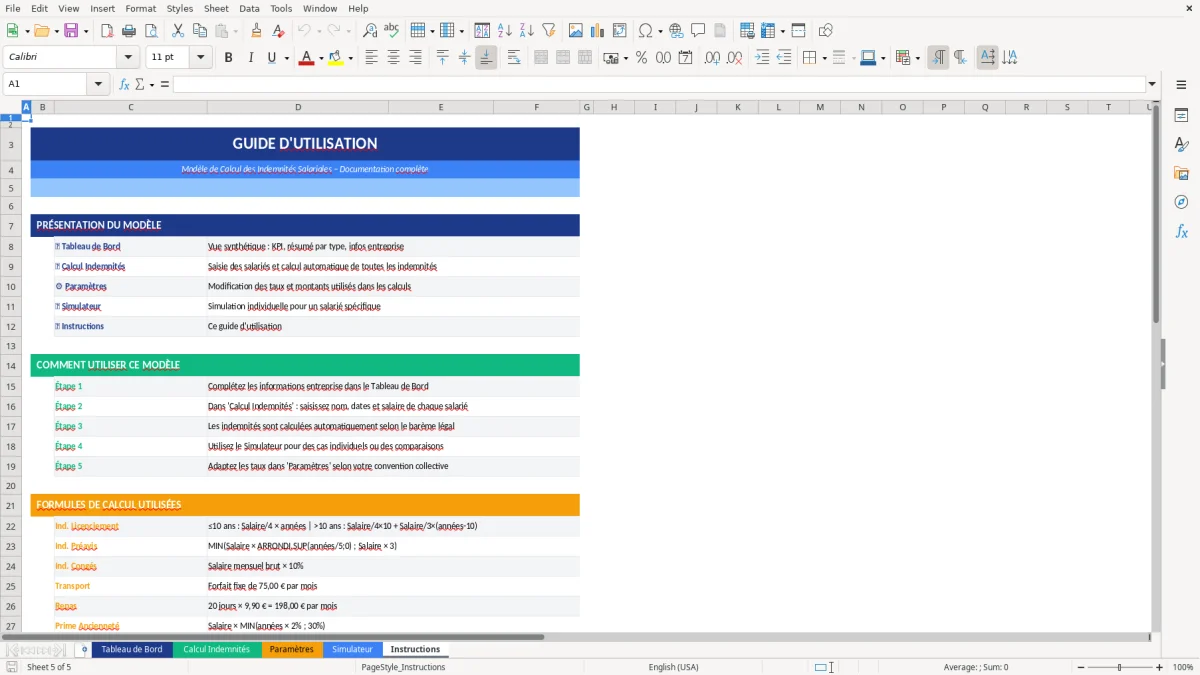Insert a chart

[599, 30]
